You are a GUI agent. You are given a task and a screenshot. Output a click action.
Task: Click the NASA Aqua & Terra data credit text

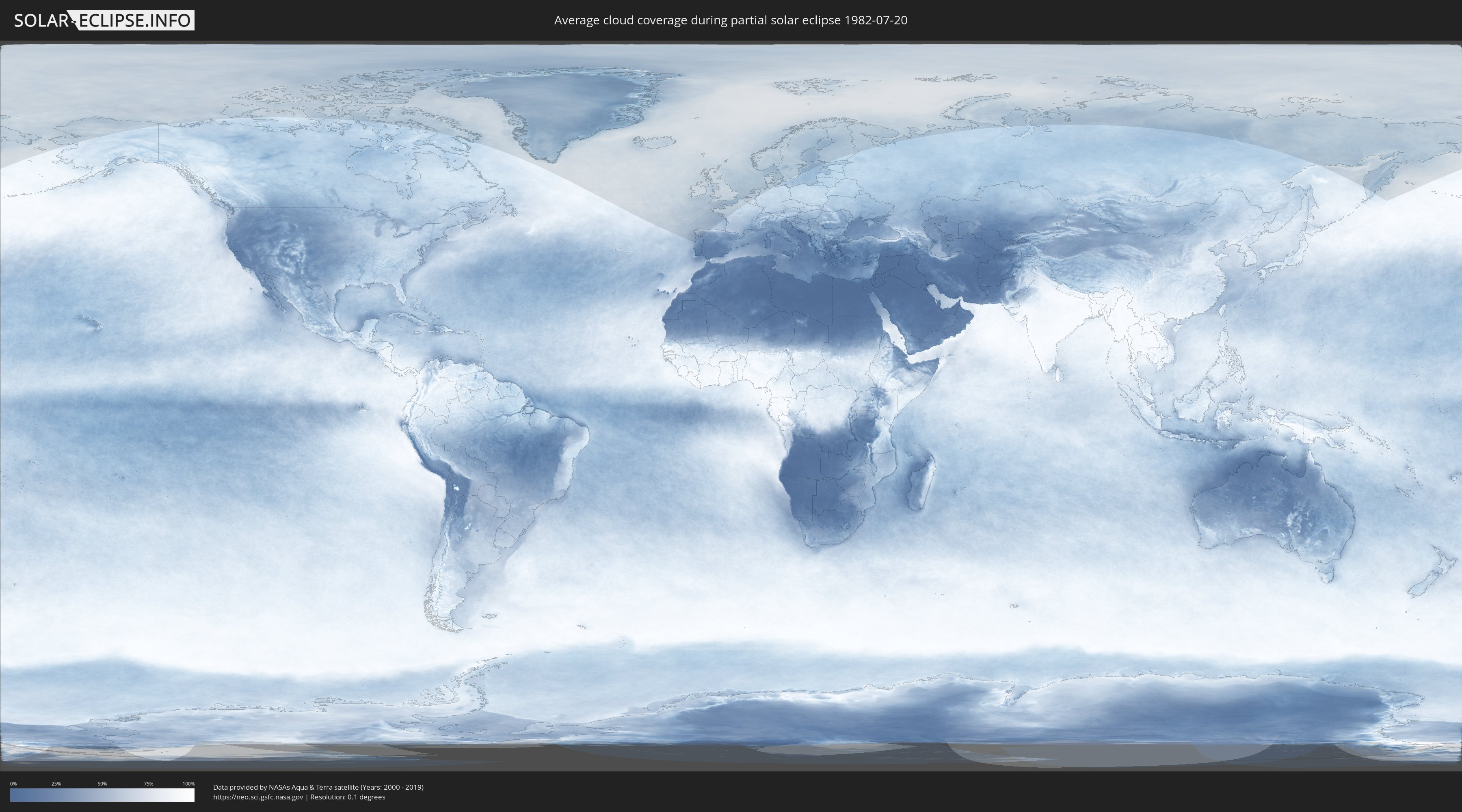pos(318,787)
